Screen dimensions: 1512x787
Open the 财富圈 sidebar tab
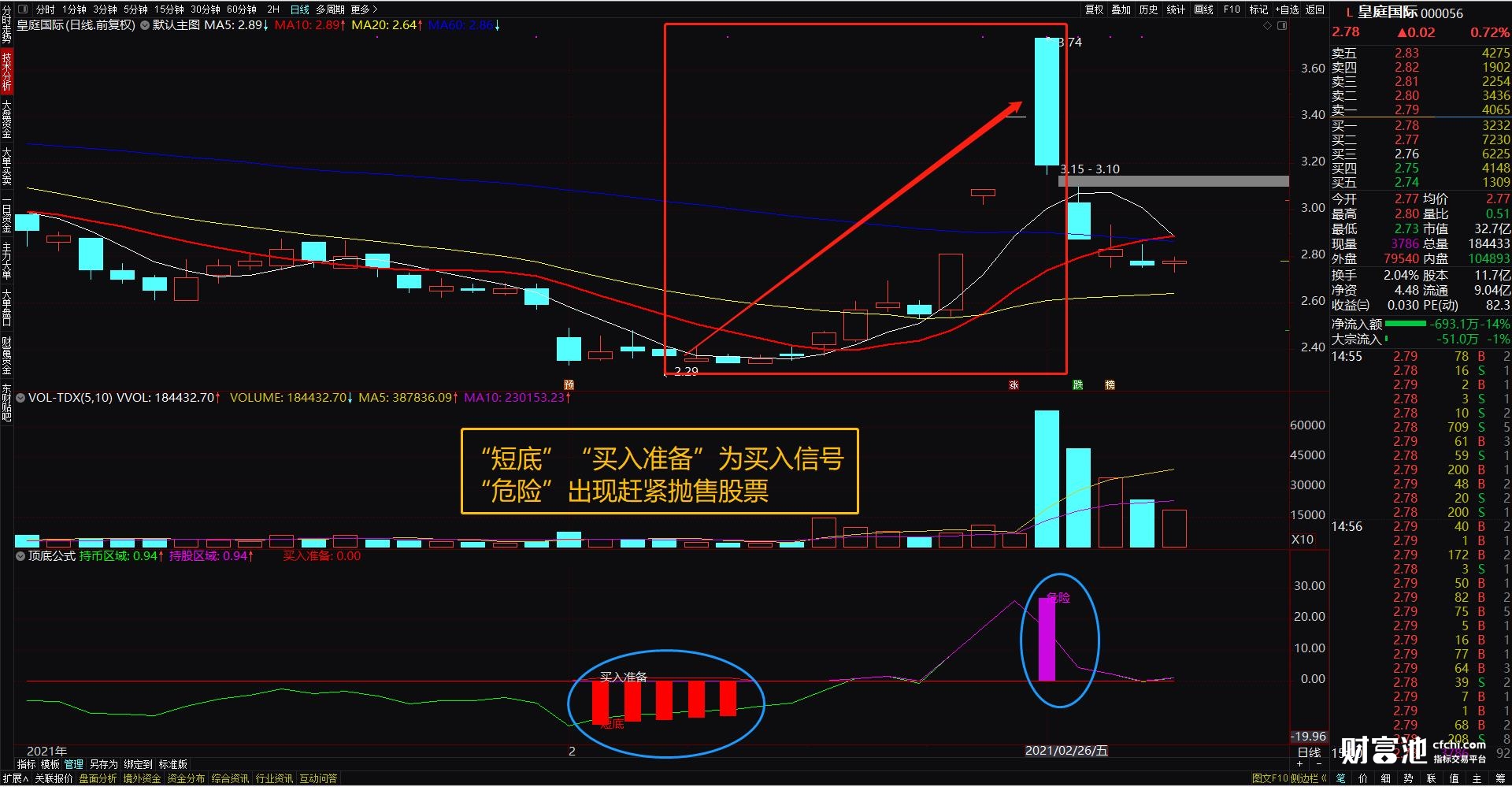(6, 355)
